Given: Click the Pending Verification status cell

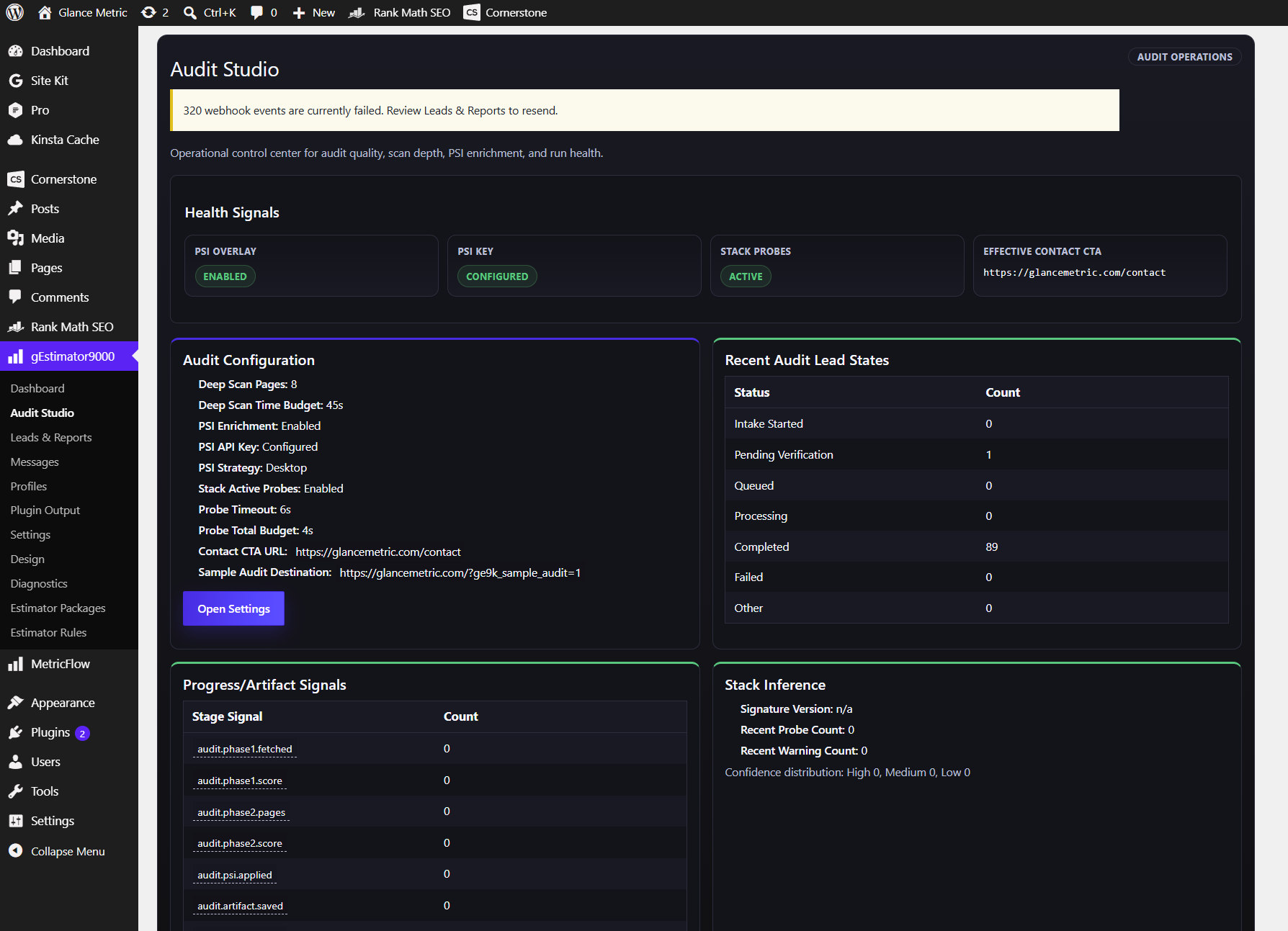Looking at the screenshot, I should (784, 455).
